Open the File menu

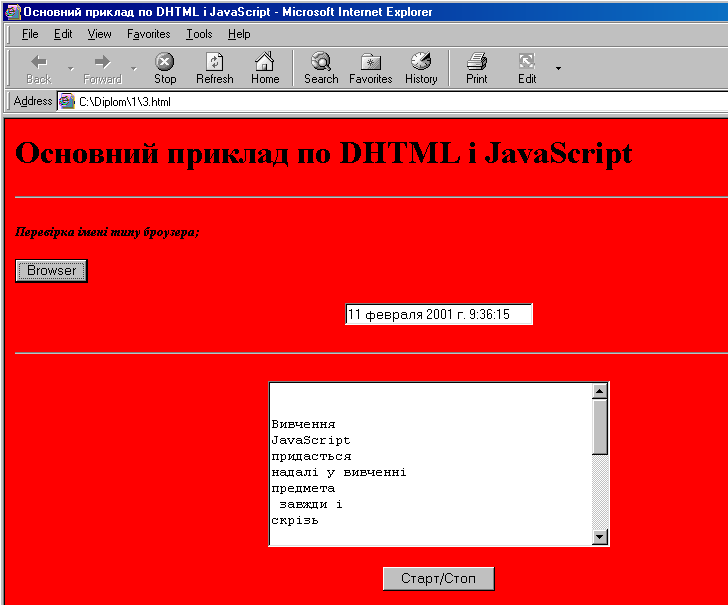point(30,34)
